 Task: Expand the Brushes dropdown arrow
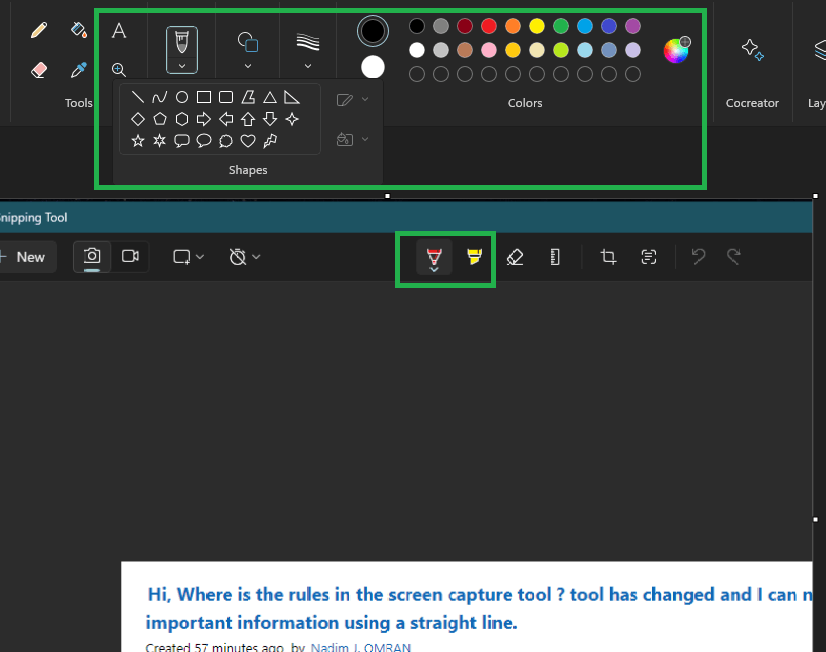pos(182,66)
